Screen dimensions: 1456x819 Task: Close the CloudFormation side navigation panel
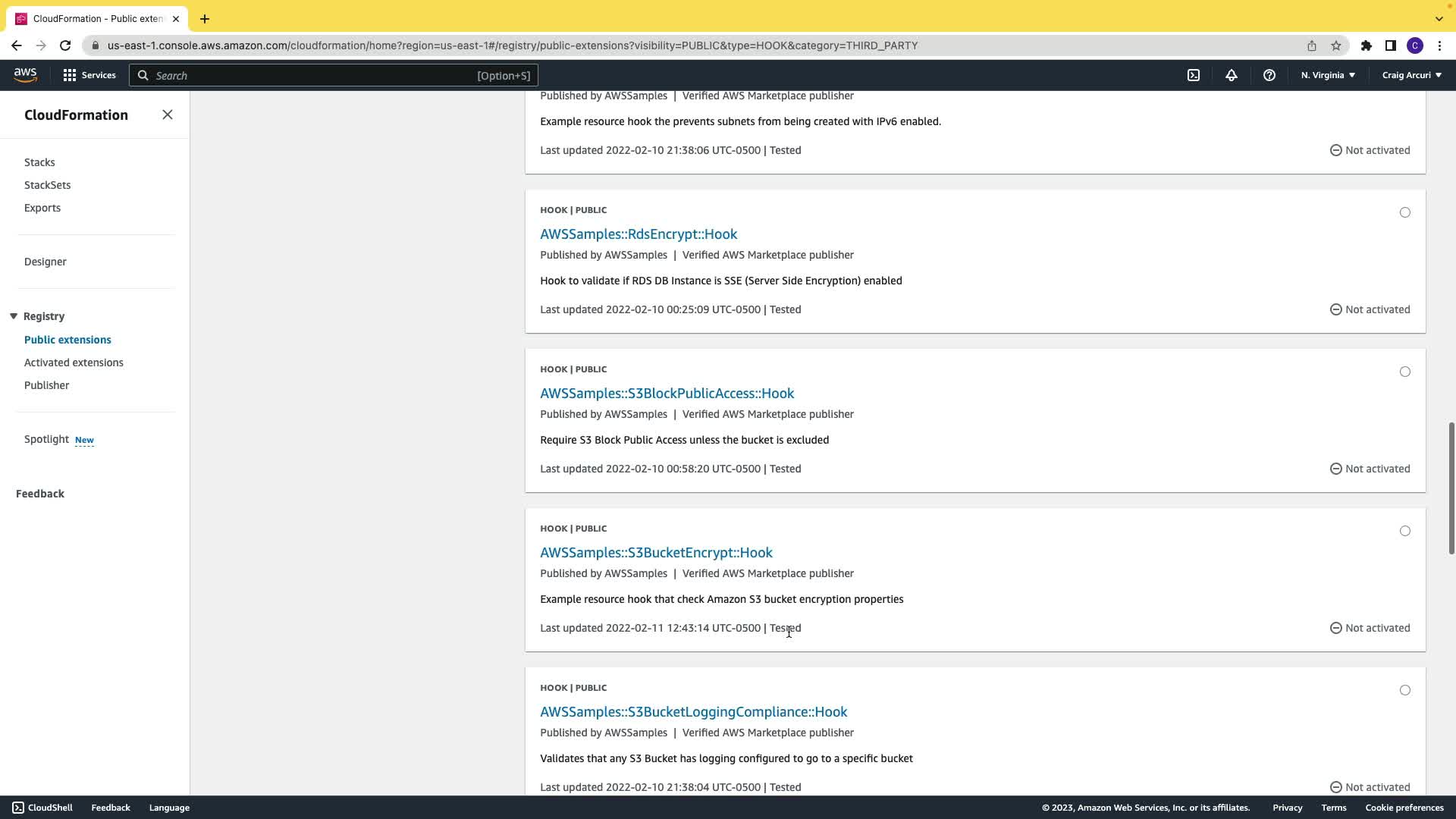pyautogui.click(x=168, y=115)
